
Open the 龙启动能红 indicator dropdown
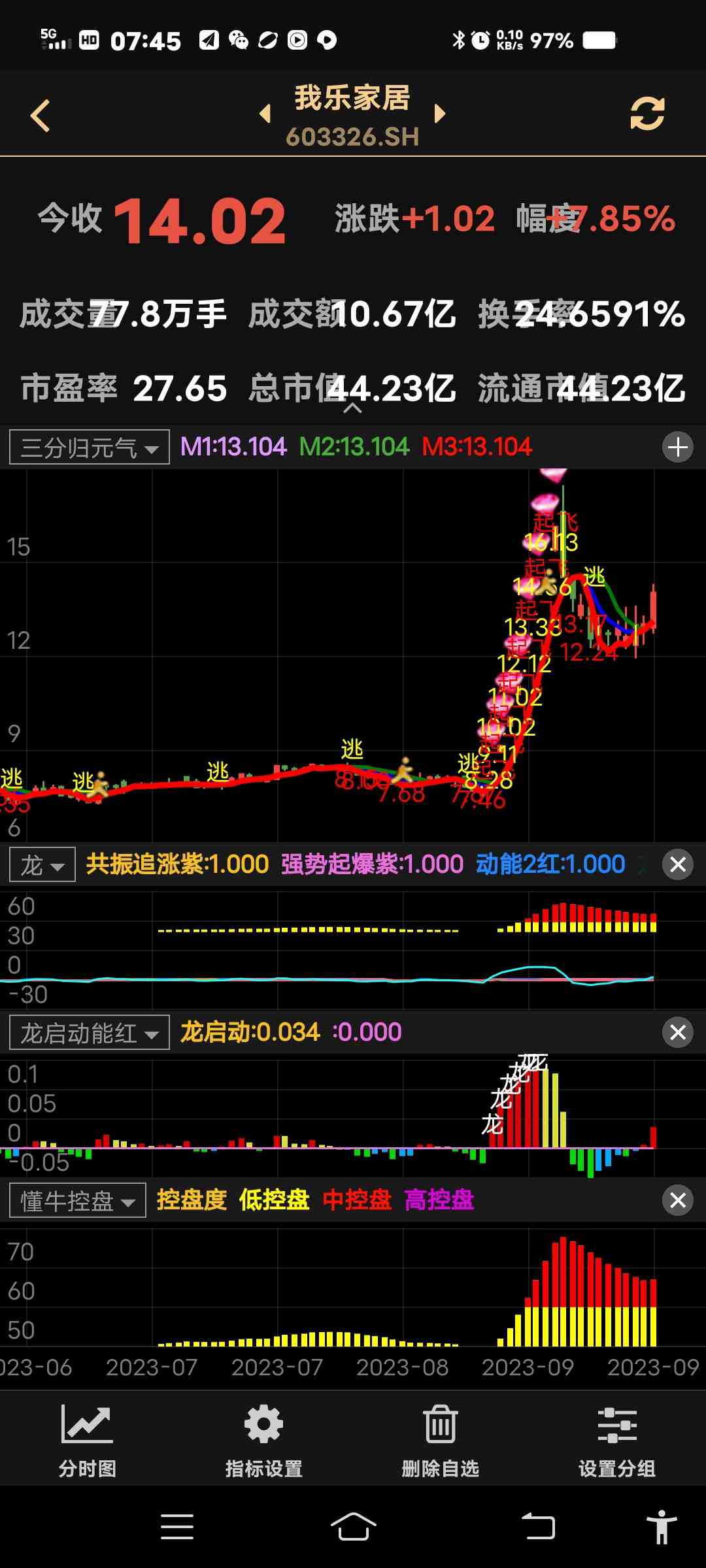90,1032
